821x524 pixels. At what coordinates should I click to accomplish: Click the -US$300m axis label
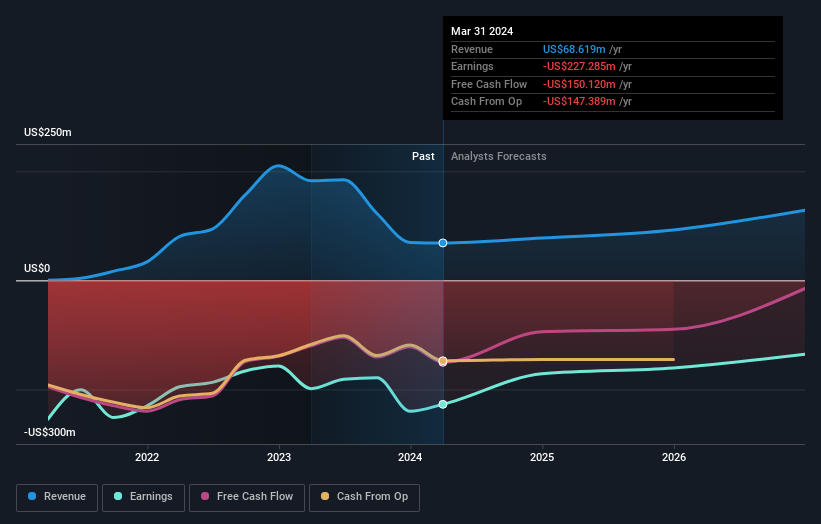pyautogui.click(x=50, y=432)
